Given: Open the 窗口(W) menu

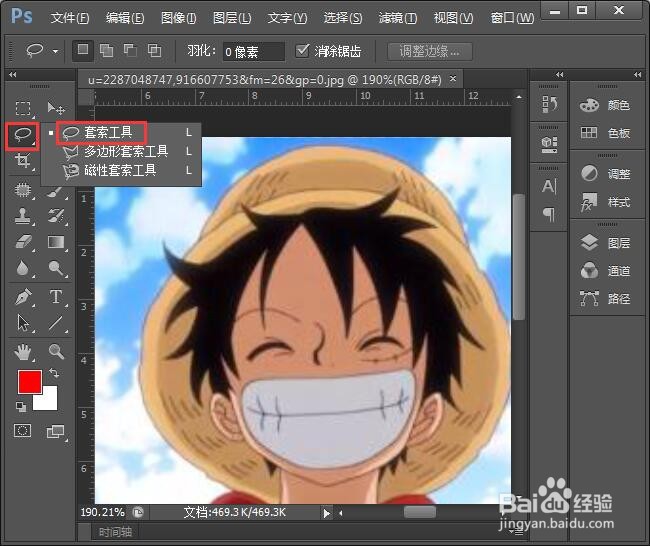Looking at the screenshot, I should (x=512, y=18).
